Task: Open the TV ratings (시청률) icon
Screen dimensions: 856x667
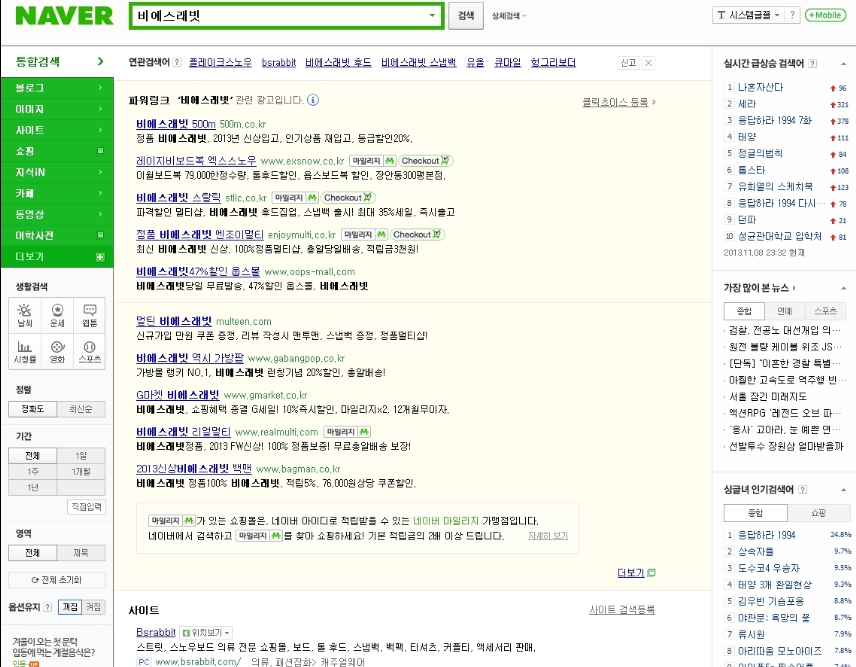Action: point(25,352)
